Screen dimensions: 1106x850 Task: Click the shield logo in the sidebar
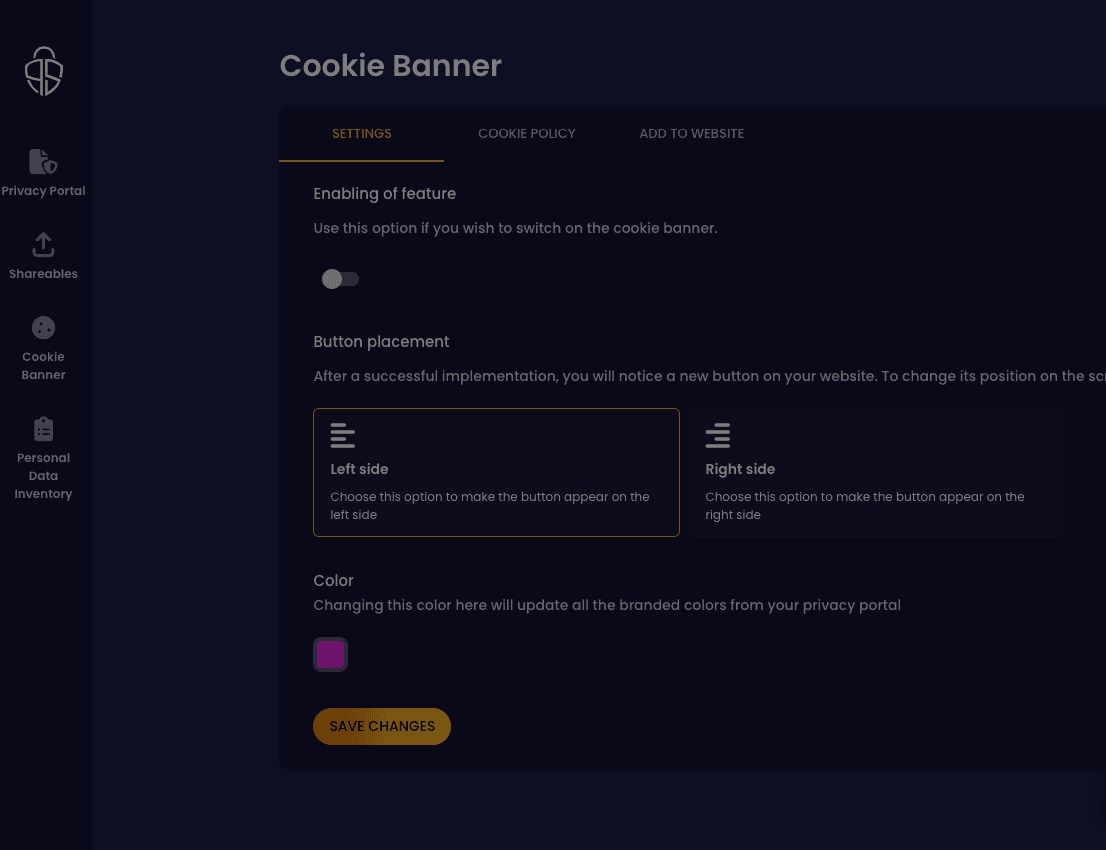tap(44, 72)
